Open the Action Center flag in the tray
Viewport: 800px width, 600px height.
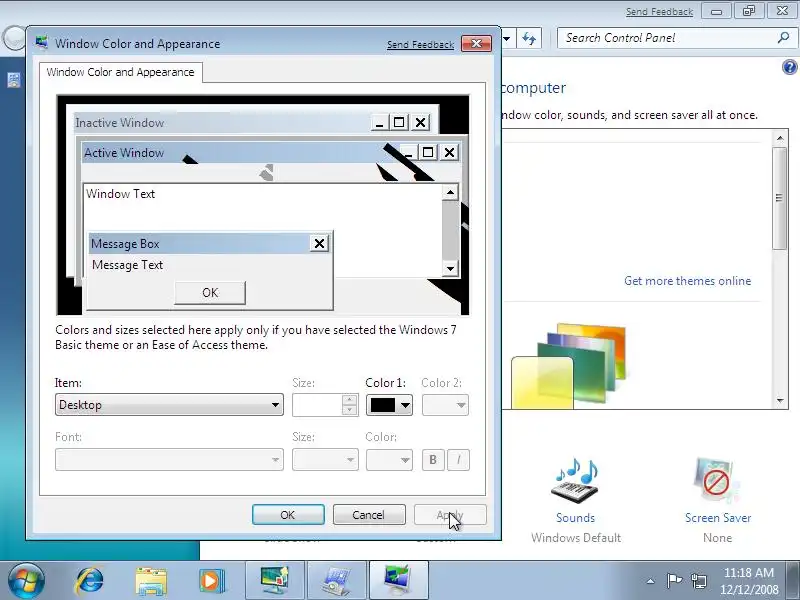point(674,580)
